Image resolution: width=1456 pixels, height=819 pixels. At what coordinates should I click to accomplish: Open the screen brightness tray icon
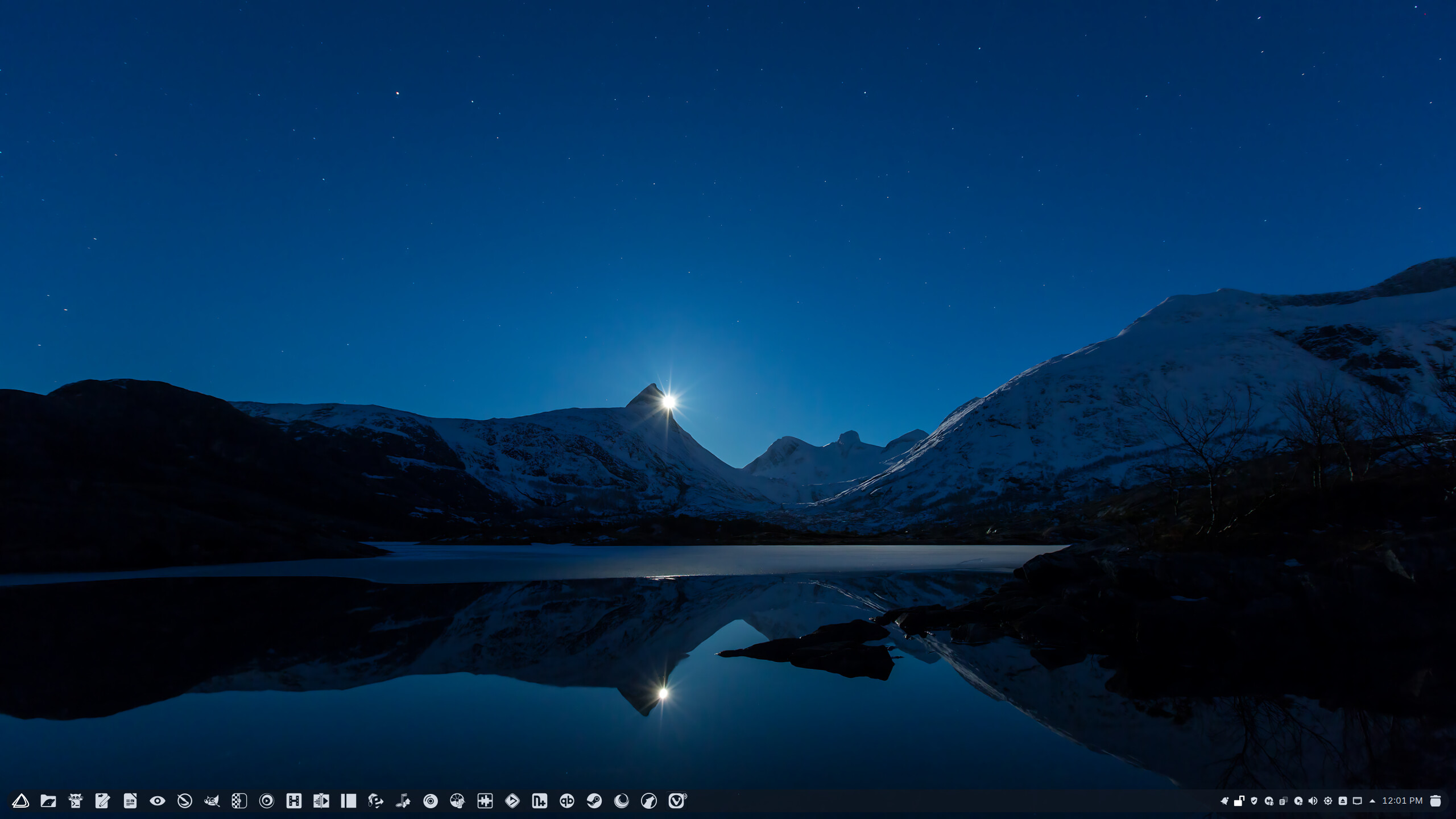click(1328, 801)
